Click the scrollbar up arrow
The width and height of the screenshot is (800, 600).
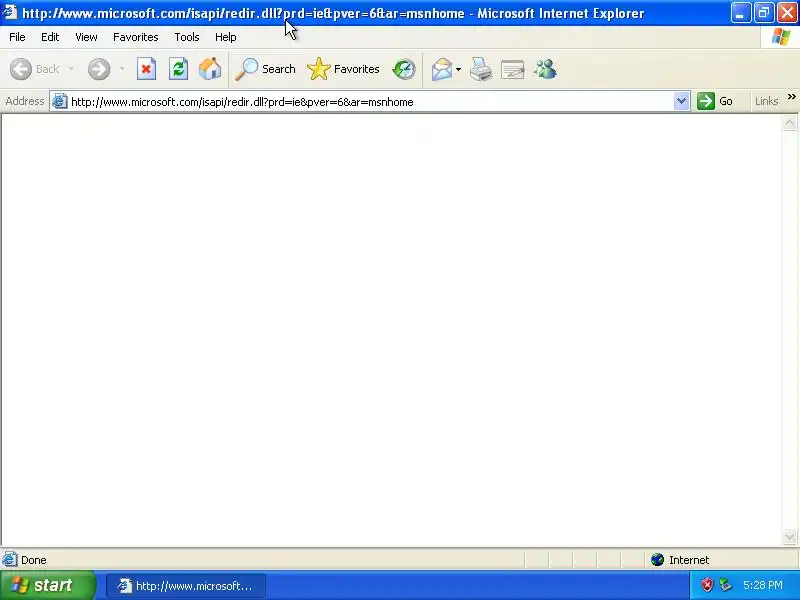pos(789,123)
